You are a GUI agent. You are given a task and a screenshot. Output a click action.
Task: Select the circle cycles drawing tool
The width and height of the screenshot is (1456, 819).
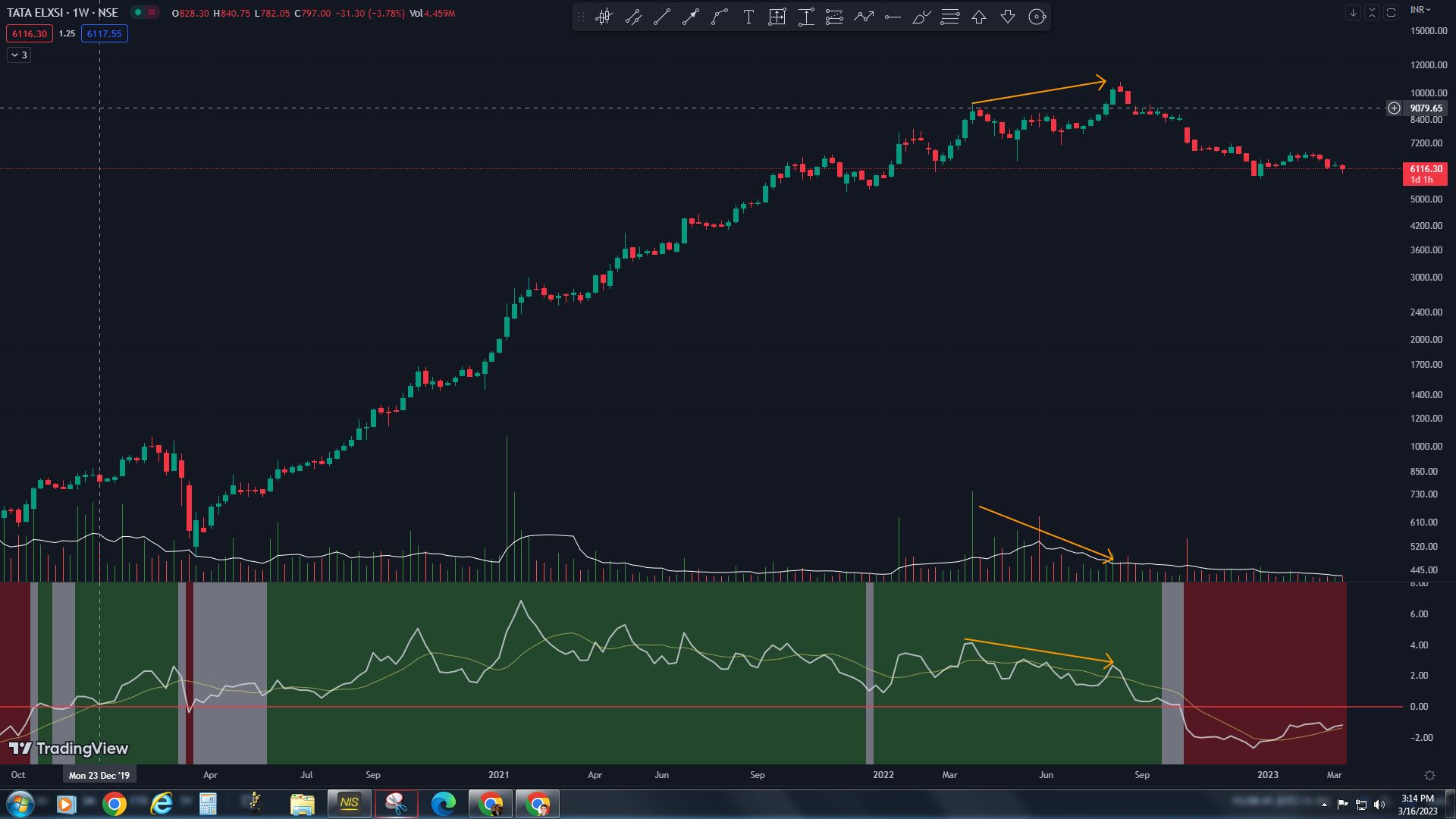pyautogui.click(x=1037, y=17)
